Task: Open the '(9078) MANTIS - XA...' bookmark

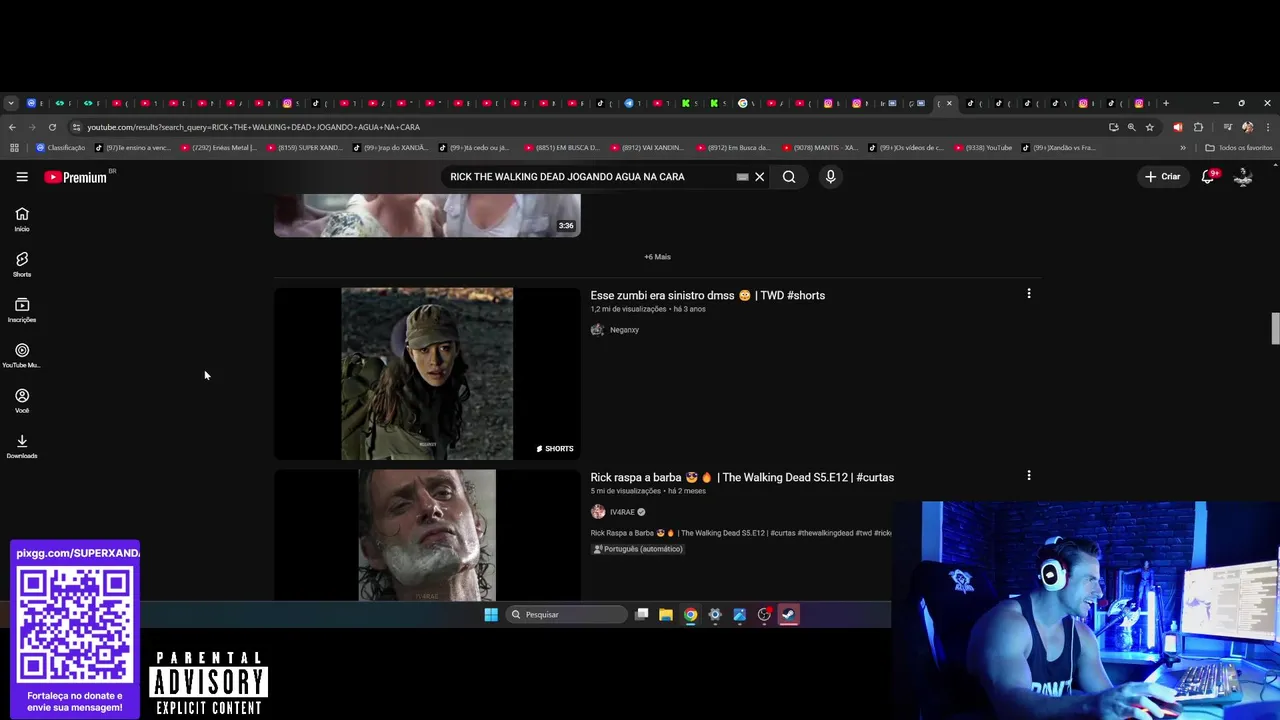Action: click(820, 148)
